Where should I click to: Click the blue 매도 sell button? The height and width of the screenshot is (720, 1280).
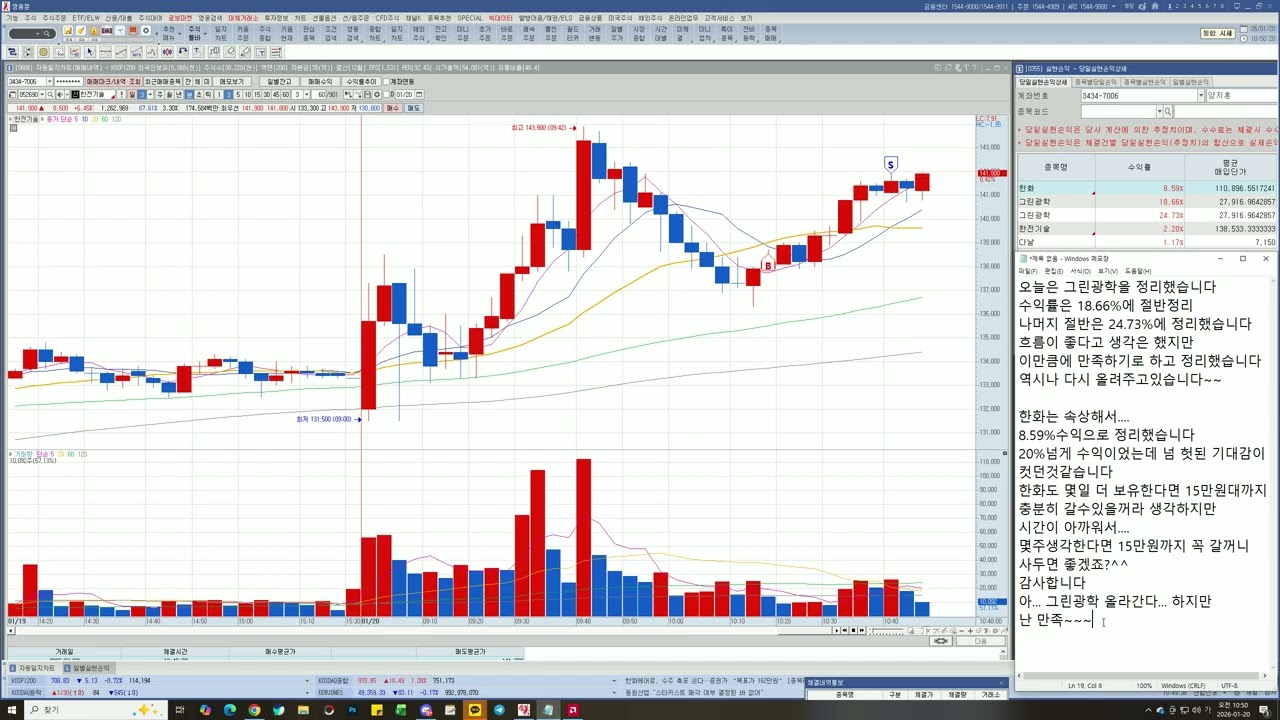[x=413, y=108]
